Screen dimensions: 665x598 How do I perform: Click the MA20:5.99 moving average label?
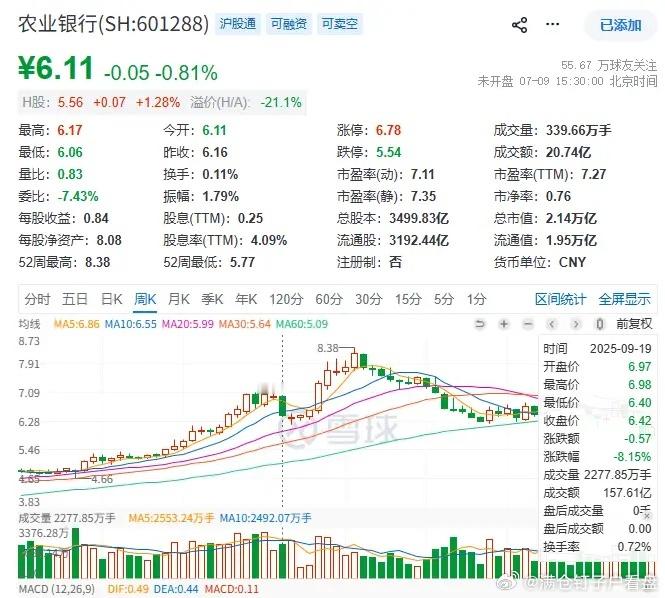(x=188, y=324)
